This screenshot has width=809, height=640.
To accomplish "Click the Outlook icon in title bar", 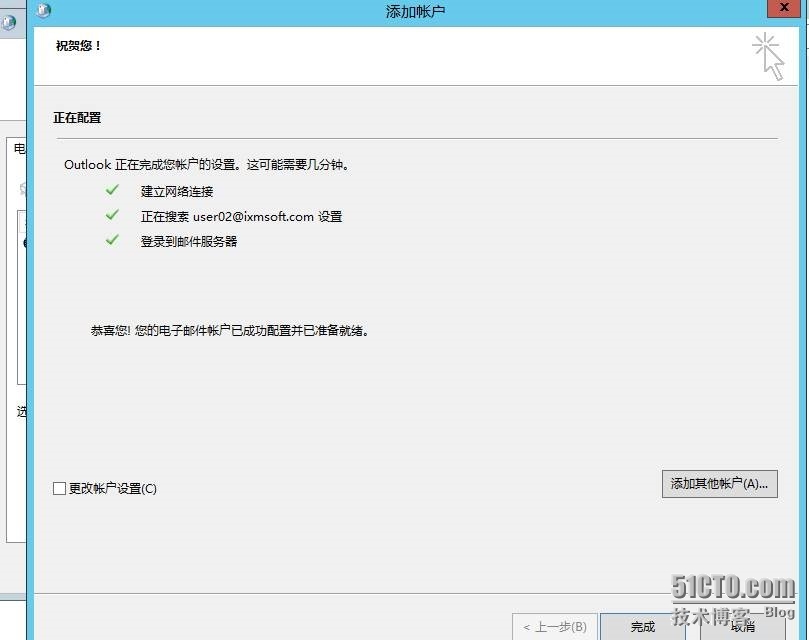I will click(x=44, y=10).
